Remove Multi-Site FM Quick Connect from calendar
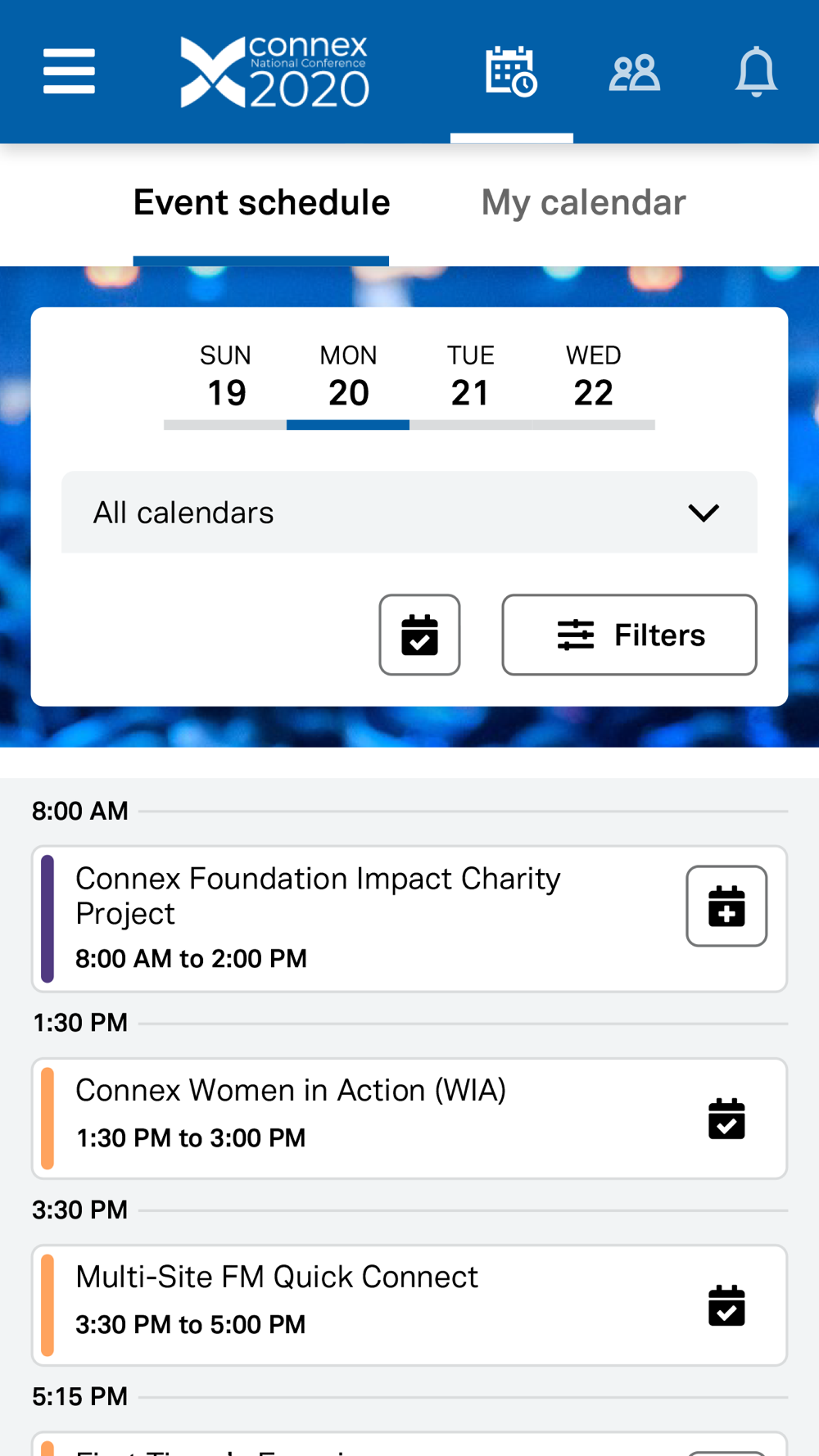The width and height of the screenshot is (819, 1456). coord(726,1305)
